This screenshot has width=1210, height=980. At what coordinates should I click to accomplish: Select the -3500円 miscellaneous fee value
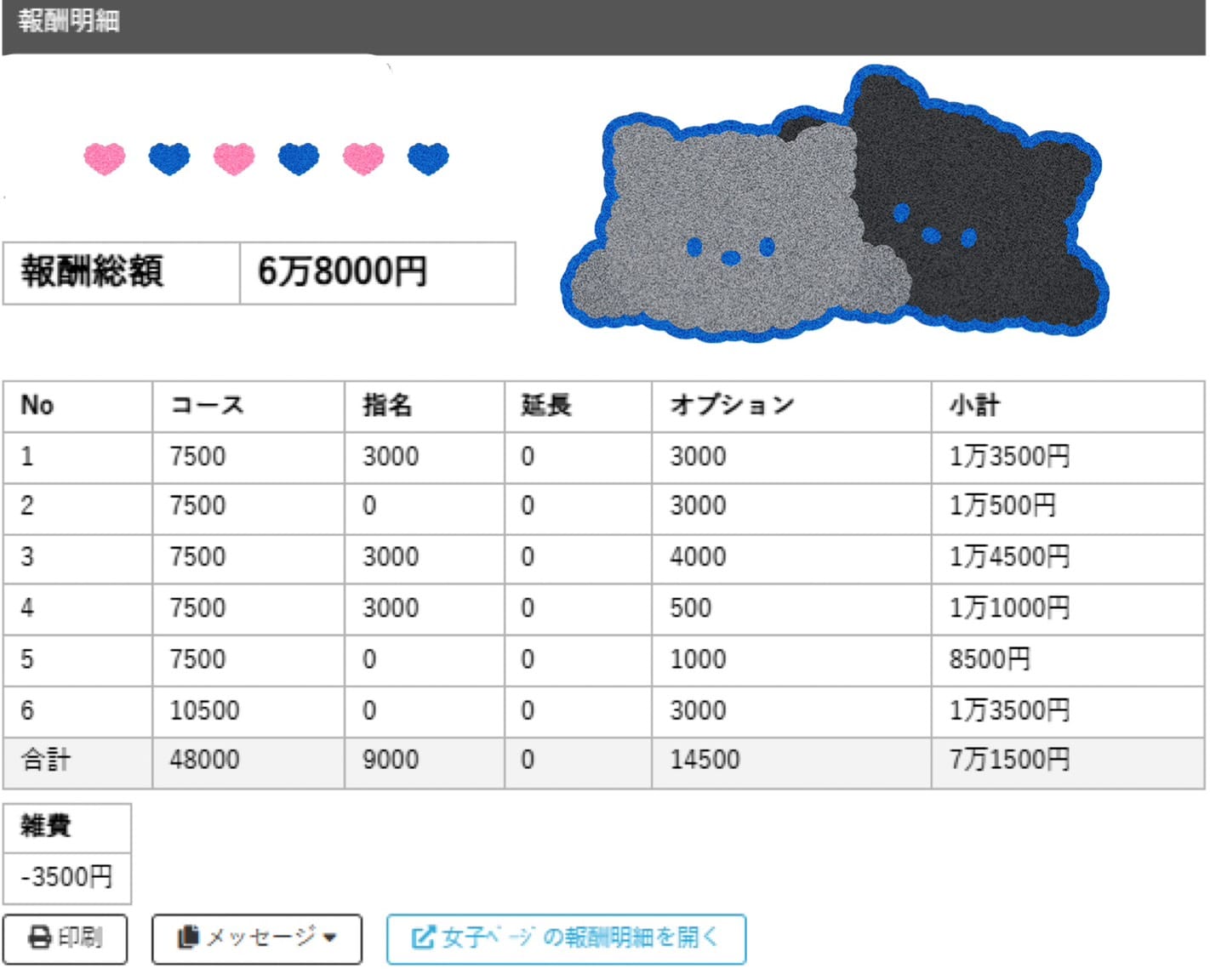pyautogui.click(x=66, y=877)
